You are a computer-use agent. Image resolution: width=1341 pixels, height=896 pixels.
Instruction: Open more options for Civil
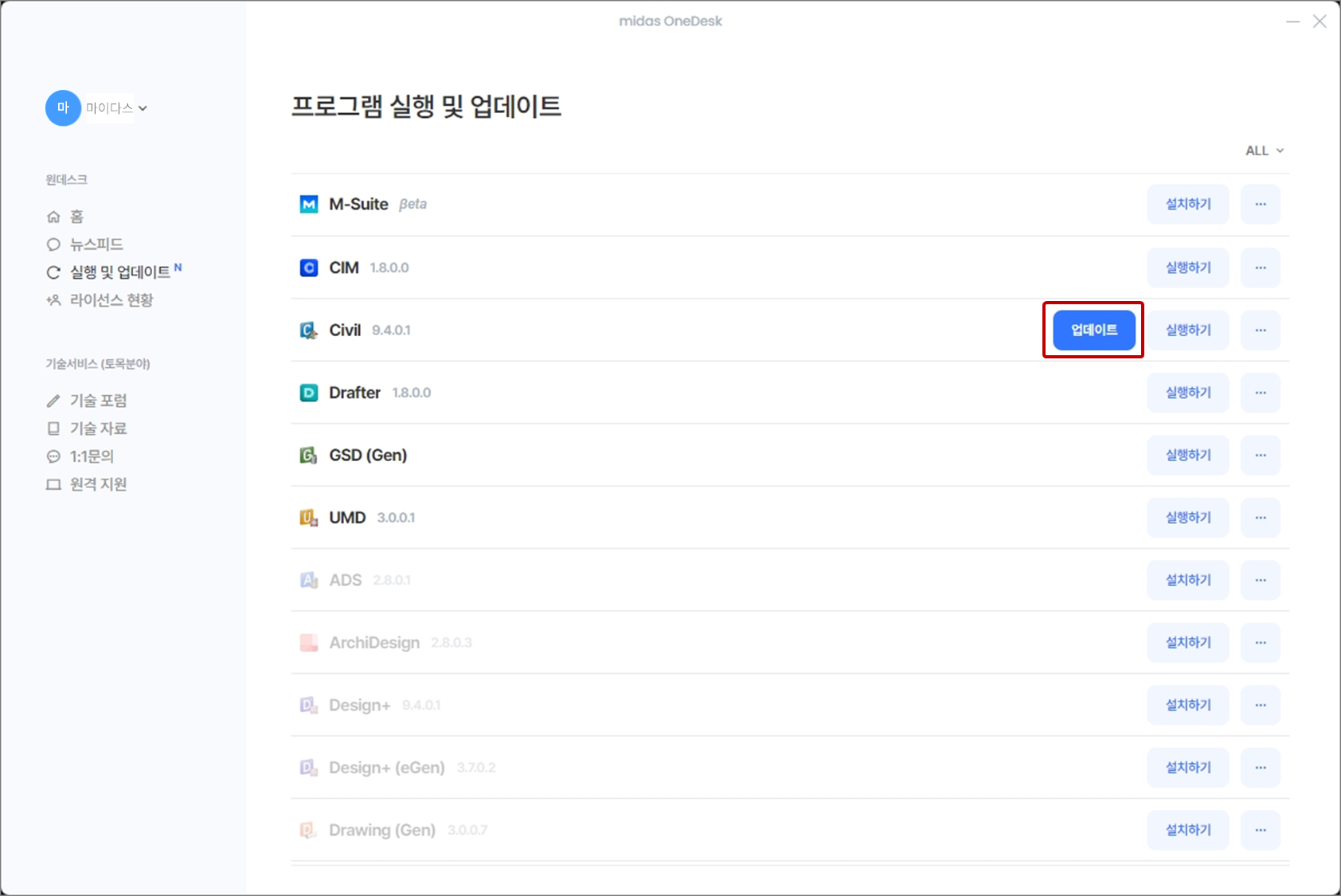click(x=1261, y=330)
